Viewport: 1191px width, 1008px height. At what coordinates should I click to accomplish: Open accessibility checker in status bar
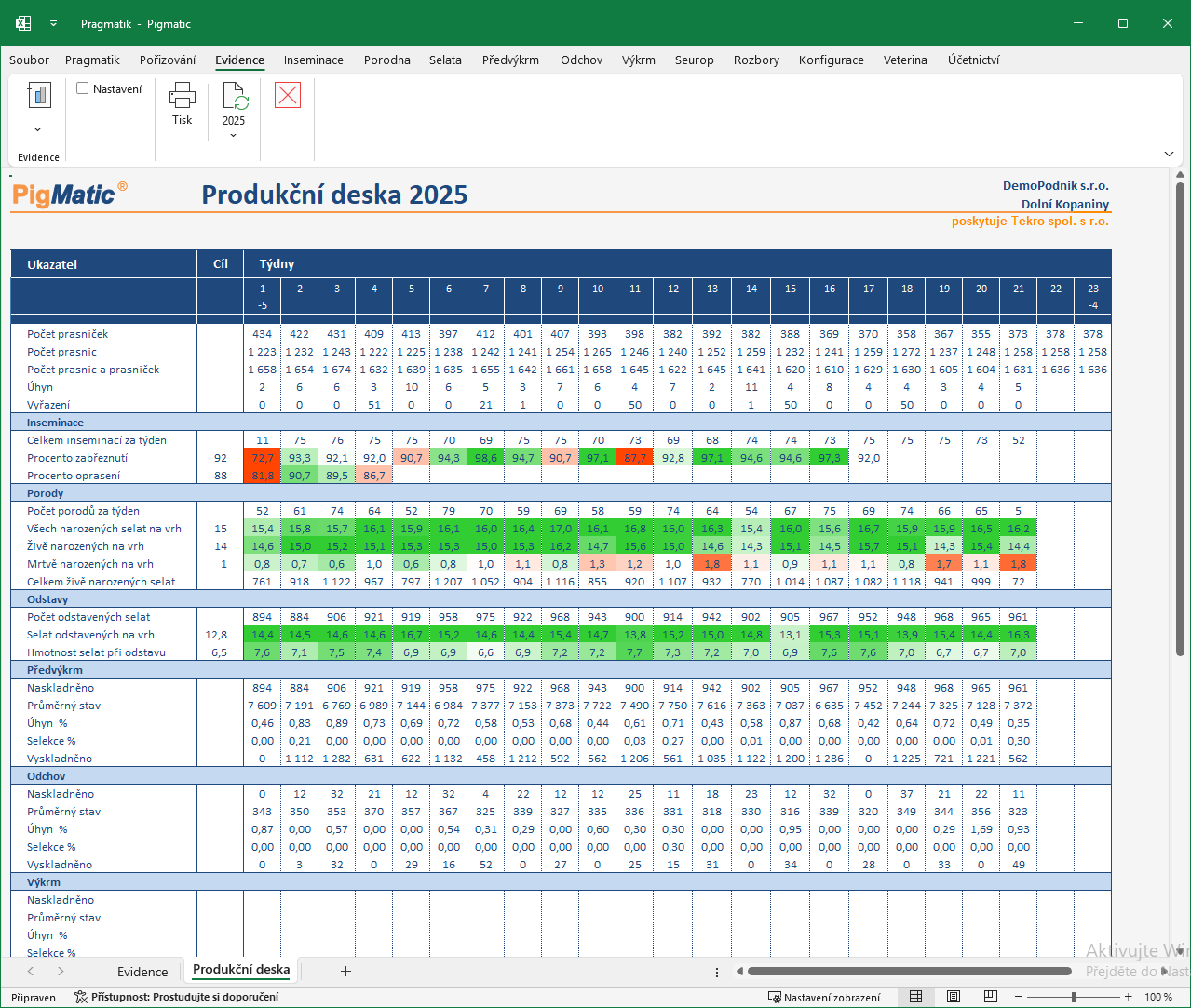pyautogui.click(x=176, y=997)
